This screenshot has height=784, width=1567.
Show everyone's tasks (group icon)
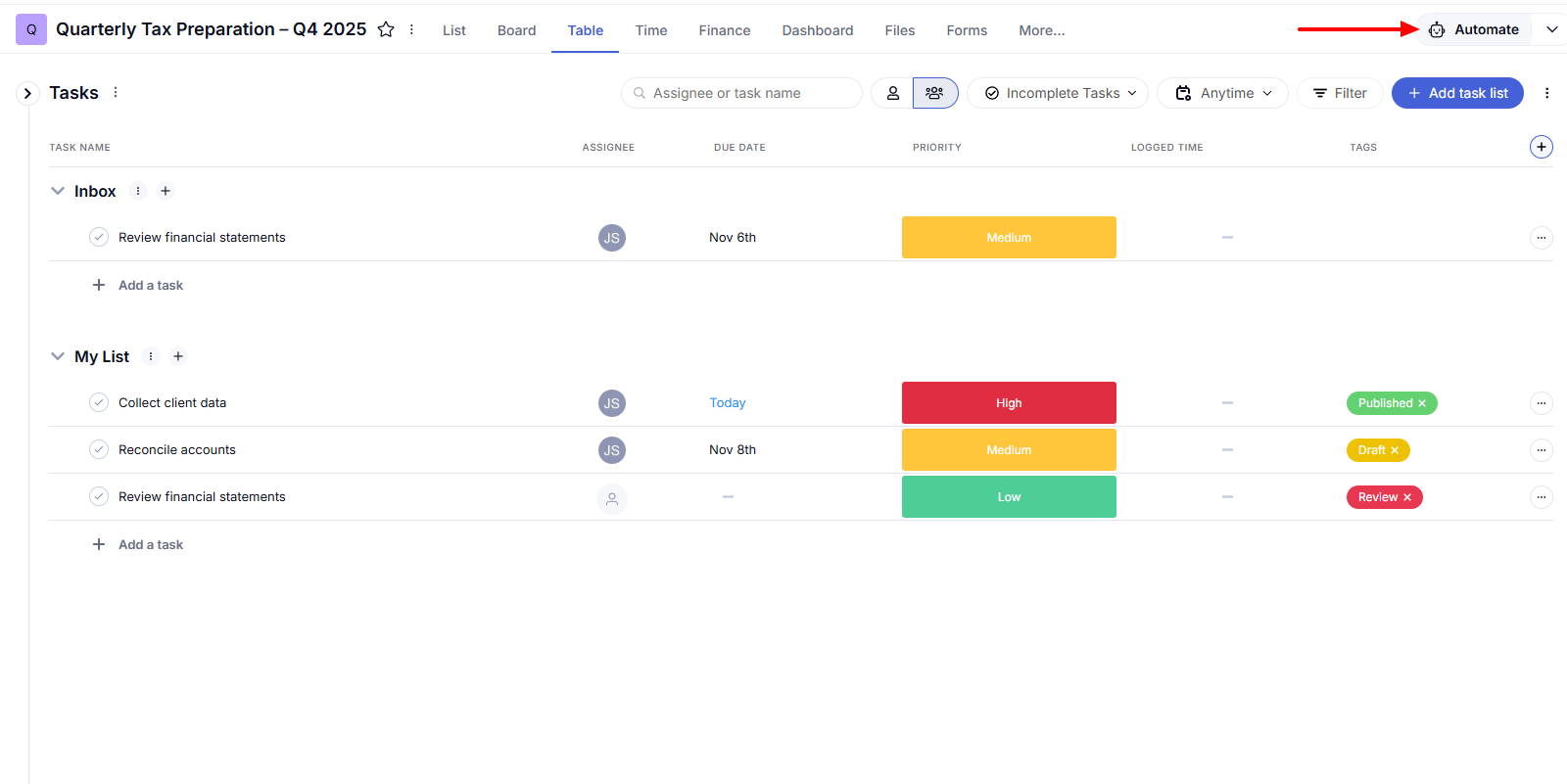[935, 93]
